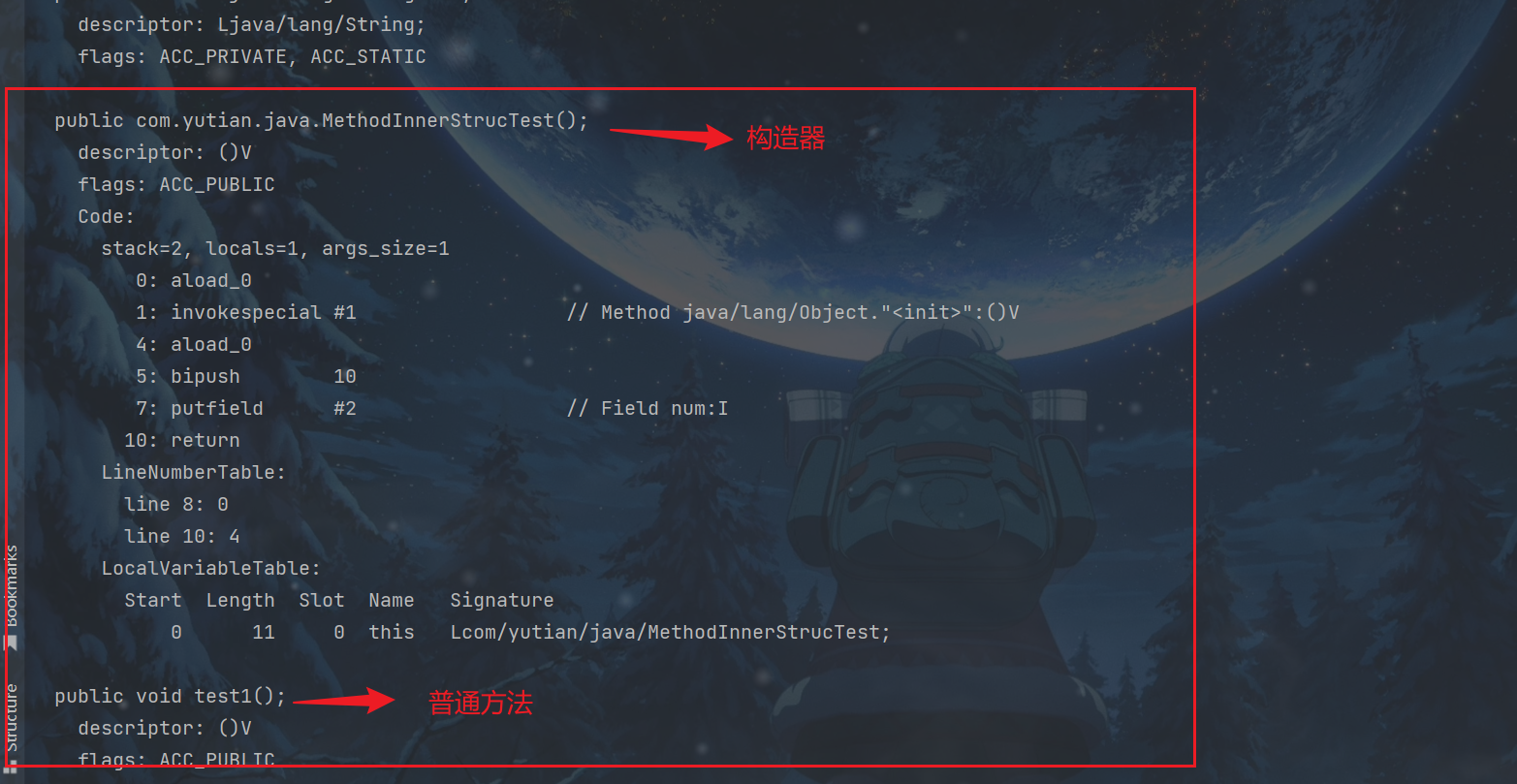Click the MethodInnerStrucTest constructor declaration line
This screenshot has width=1517, height=784.
[x=321, y=120]
